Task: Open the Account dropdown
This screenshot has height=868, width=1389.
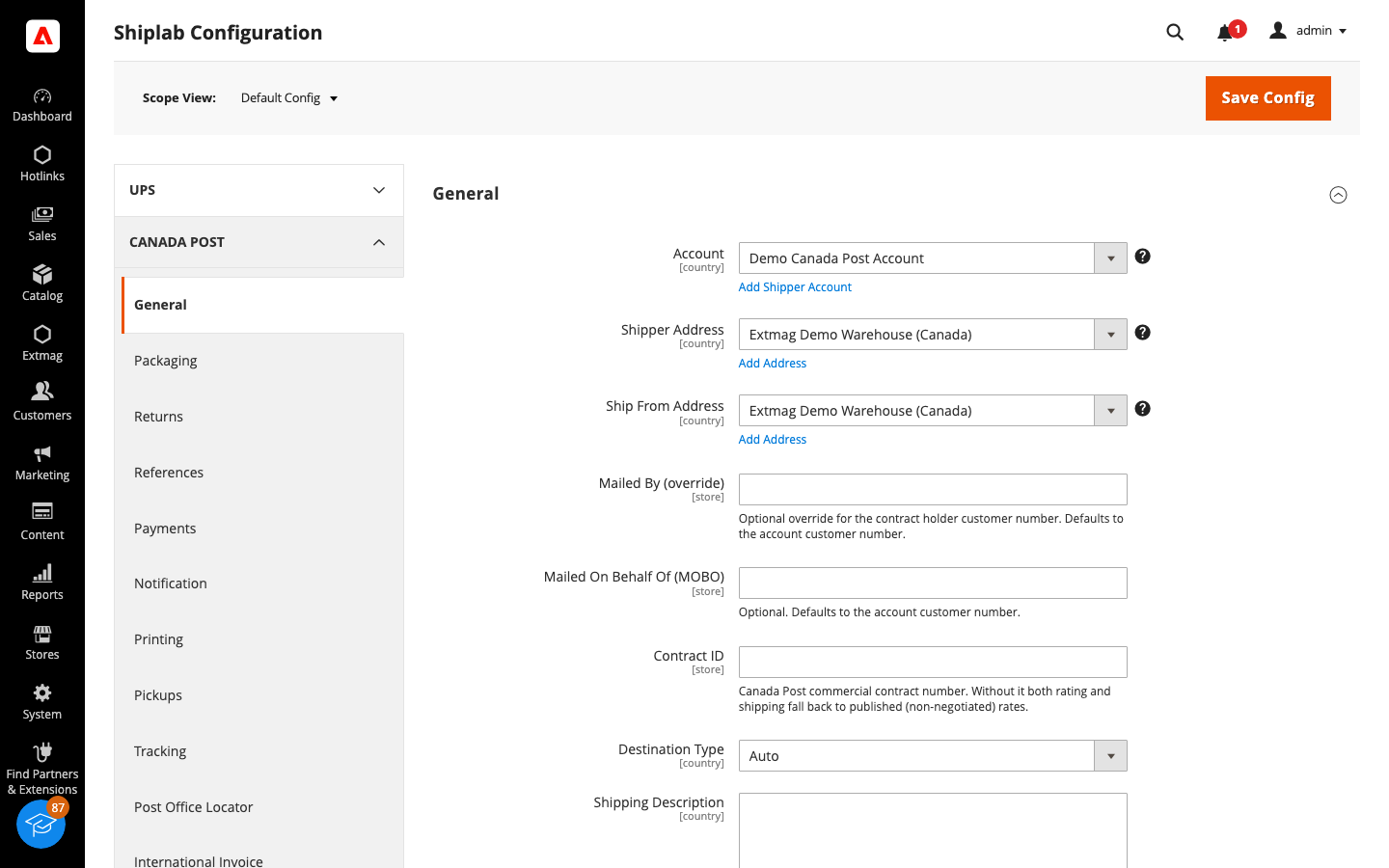Action: tap(933, 258)
